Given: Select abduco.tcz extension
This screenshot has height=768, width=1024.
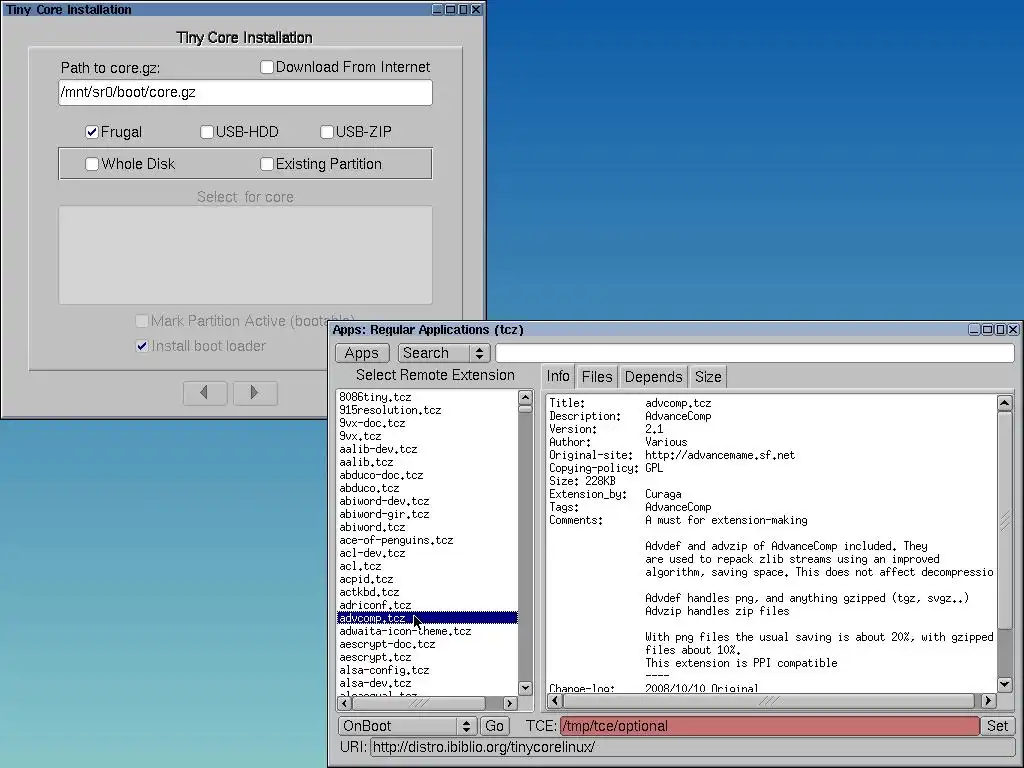Looking at the screenshot, I should (x=427, y=488).
